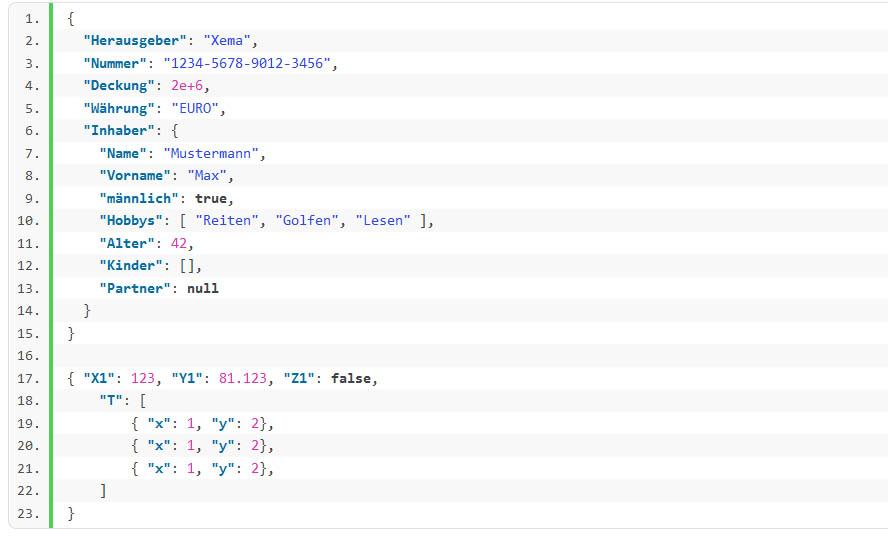Click the closing brace on line 15
Viewport: 888px width, 536px height.
[x=71, y=333]
